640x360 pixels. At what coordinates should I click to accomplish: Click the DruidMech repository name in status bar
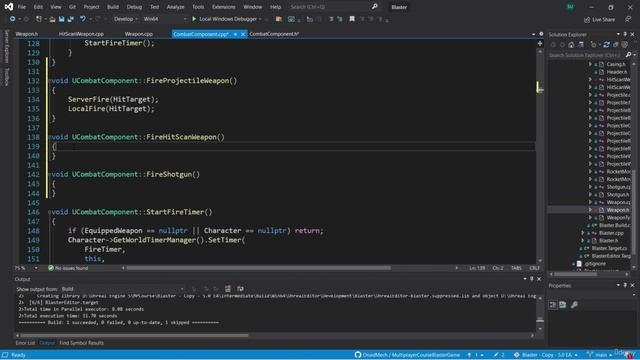[411, 355]
